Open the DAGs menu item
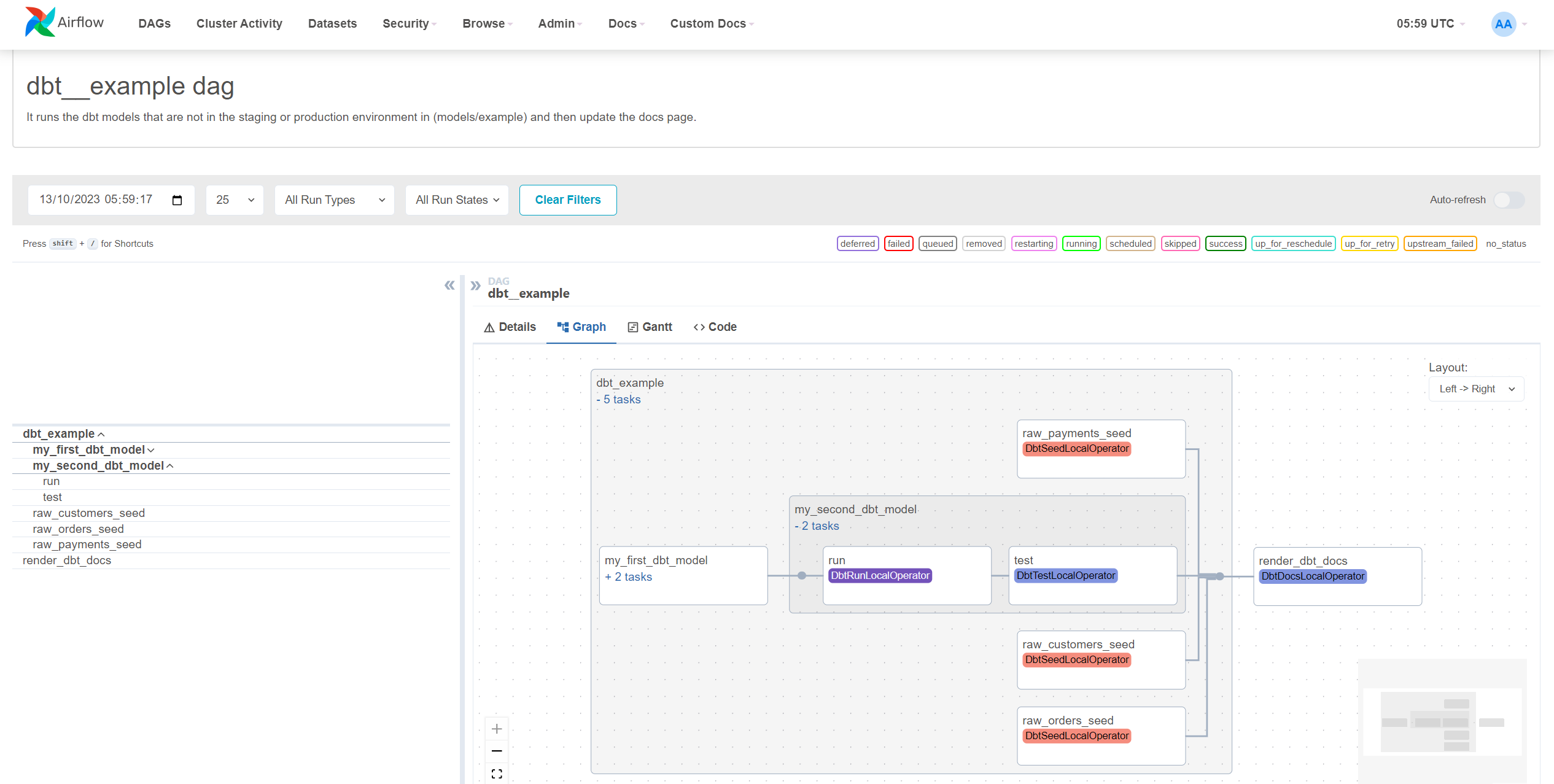Screen dimensions: 1554x784 [x=155, y=24]
